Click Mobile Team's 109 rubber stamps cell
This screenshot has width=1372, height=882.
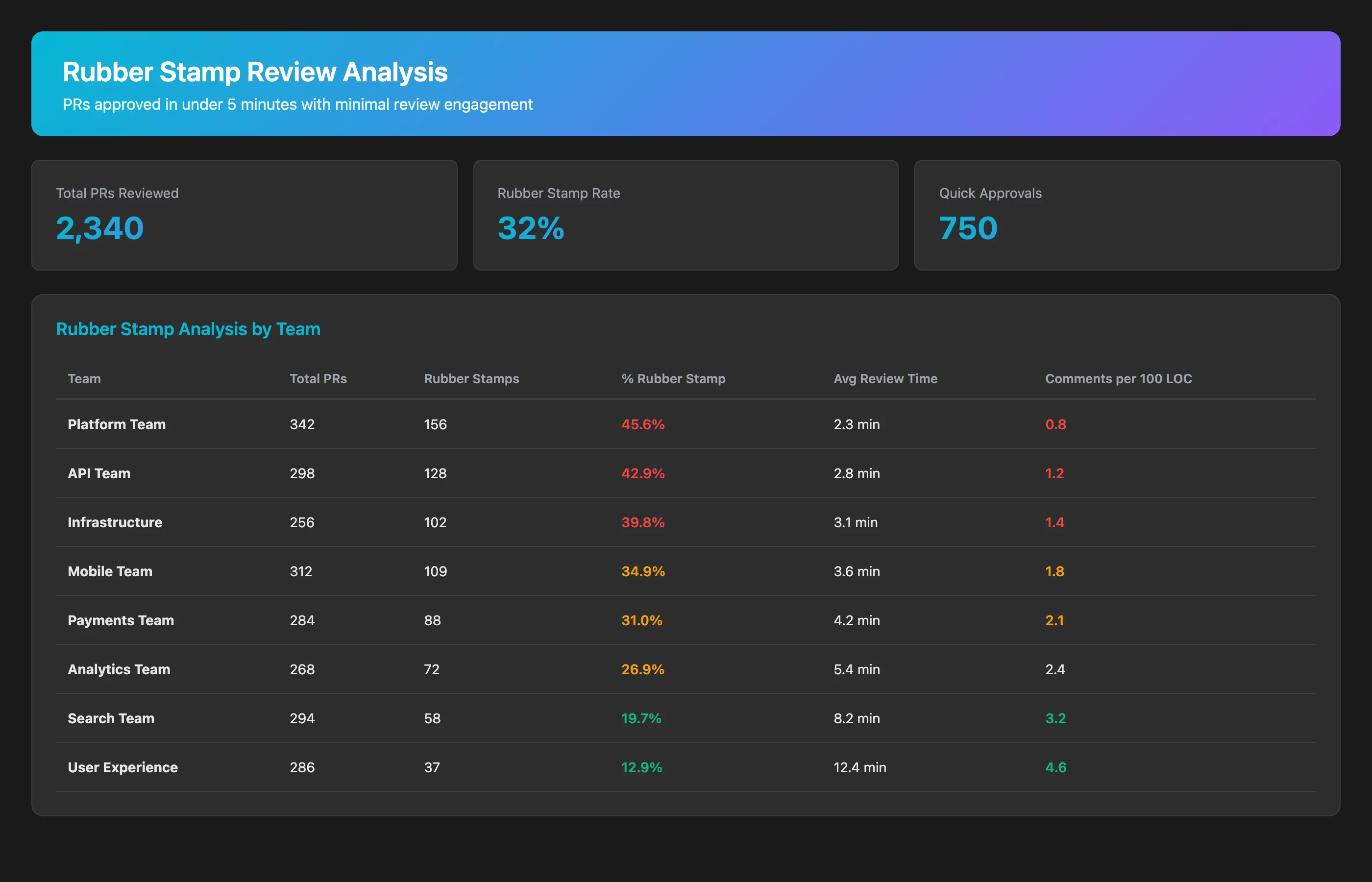coord(435,571)
